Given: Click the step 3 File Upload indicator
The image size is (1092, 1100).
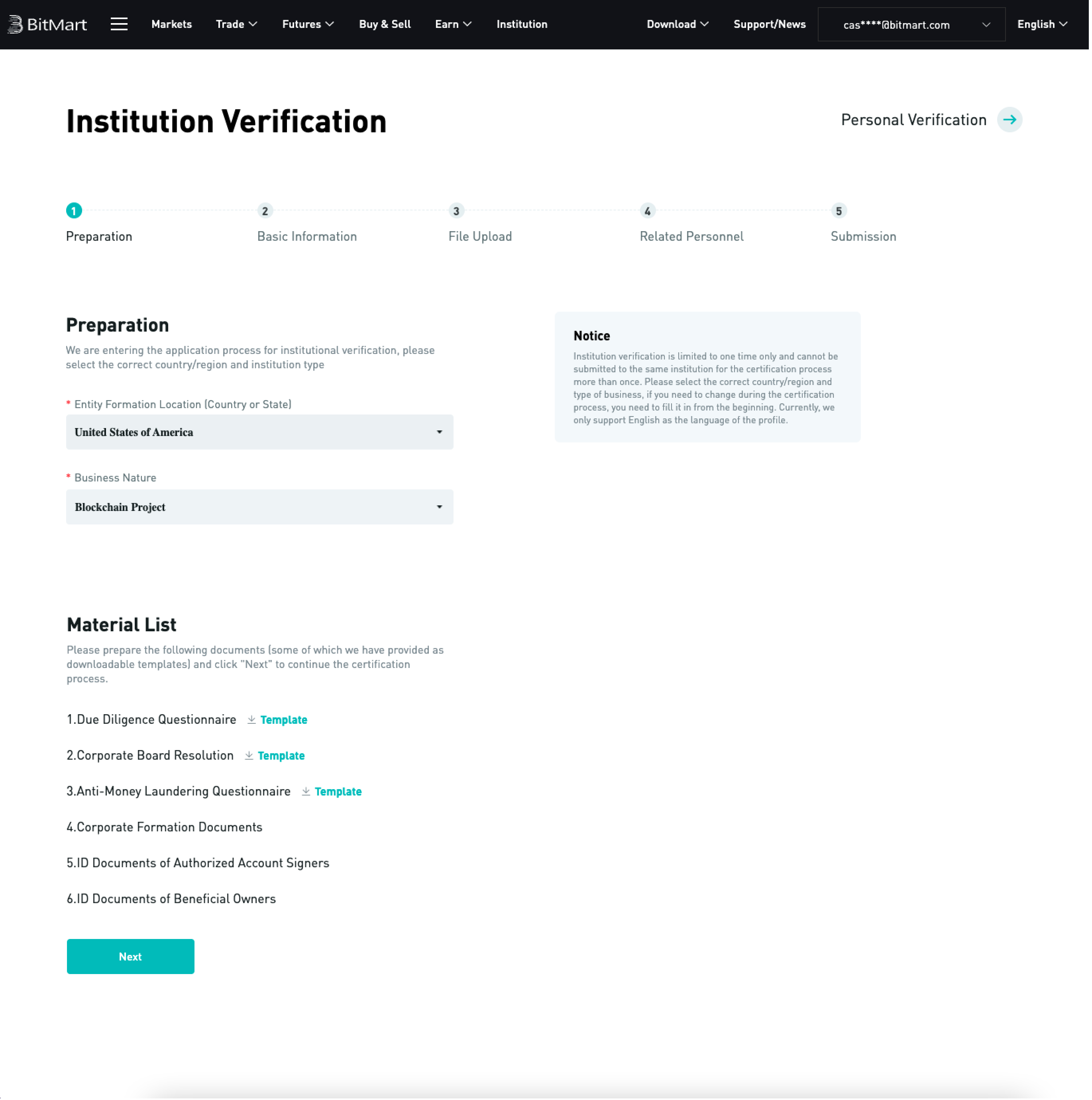Looking at the screenshot, I should [456, 210].
